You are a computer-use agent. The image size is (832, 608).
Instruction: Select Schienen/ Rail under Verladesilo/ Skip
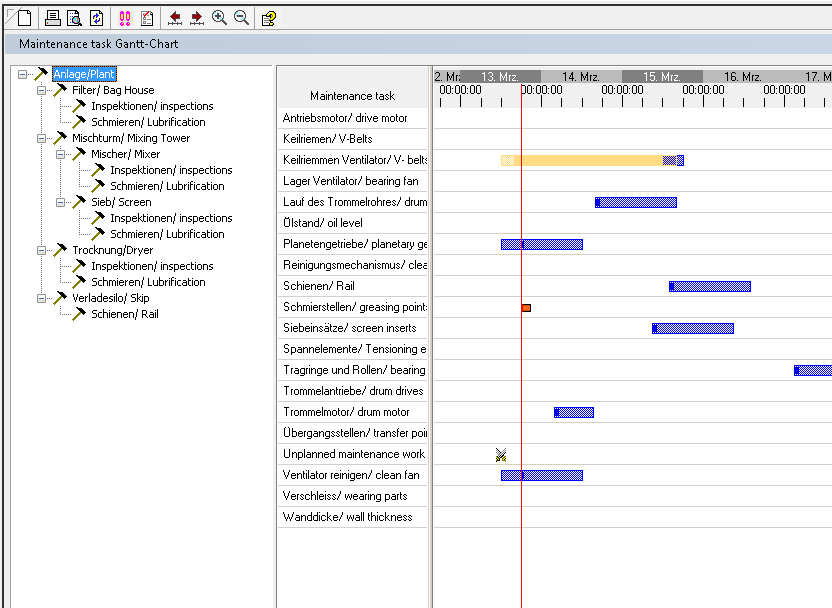(125, 314)
